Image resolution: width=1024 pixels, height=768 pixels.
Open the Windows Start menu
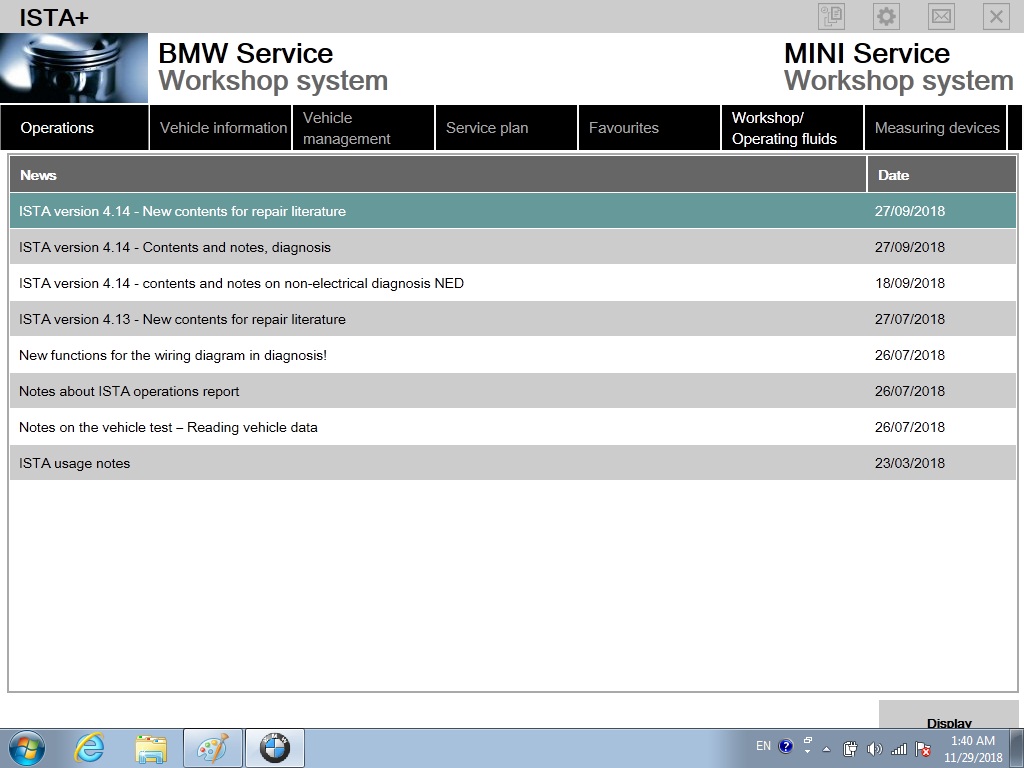(27, 748)
